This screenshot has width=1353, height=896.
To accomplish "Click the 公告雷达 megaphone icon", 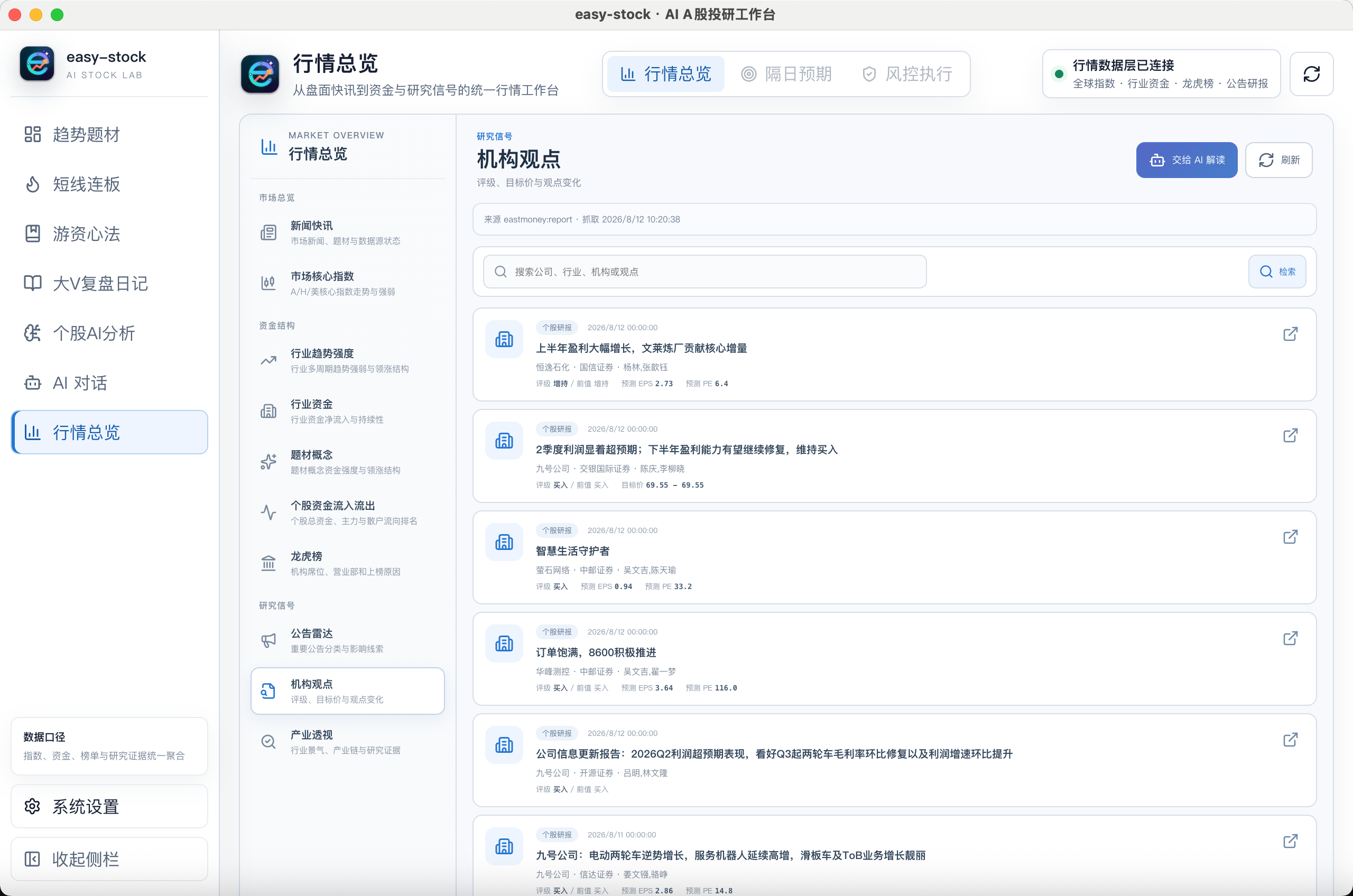I will [268, 641].
